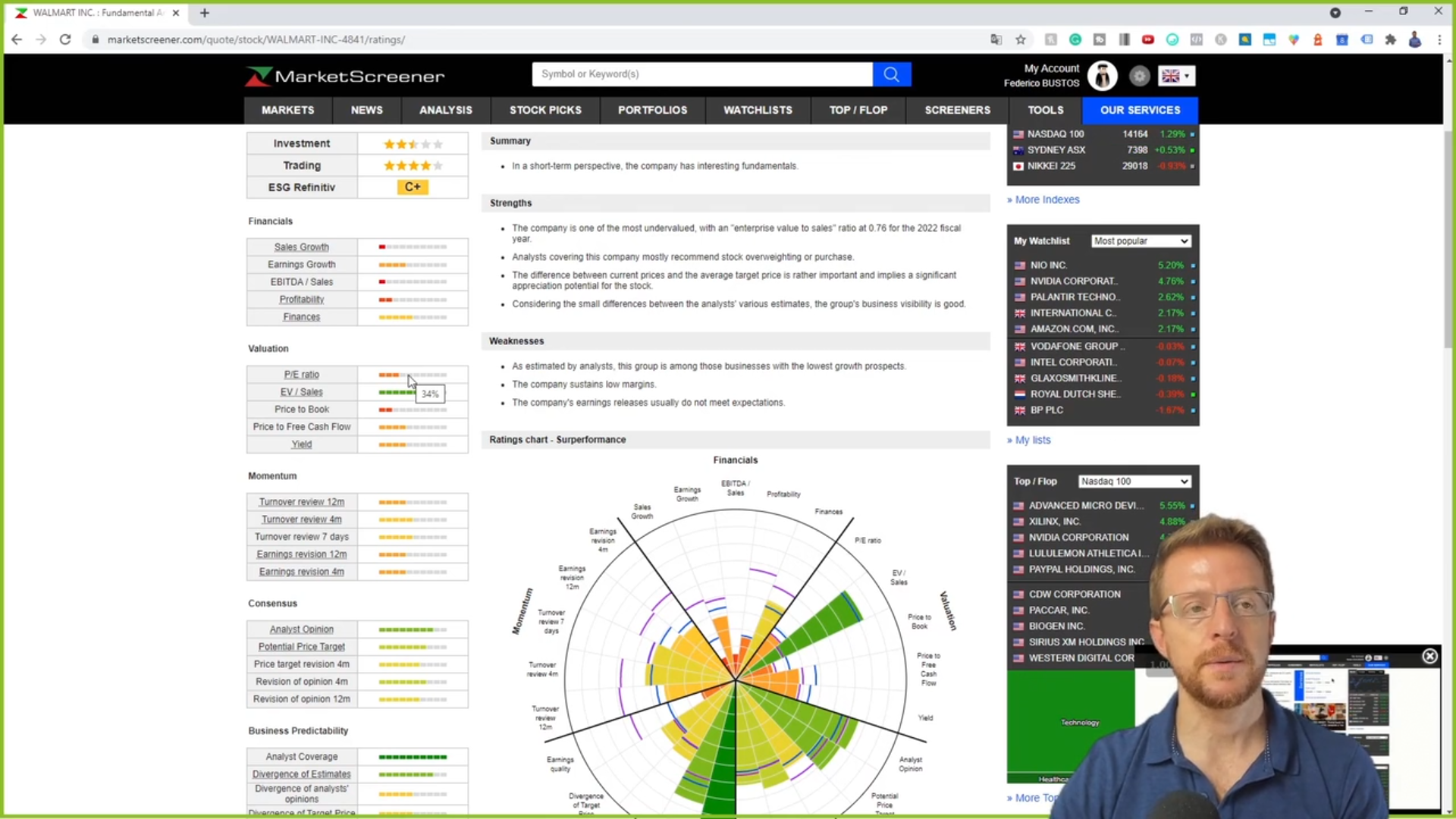
Task: Click the US flag next to NASDAQ 100
Action: point(1018,134)
